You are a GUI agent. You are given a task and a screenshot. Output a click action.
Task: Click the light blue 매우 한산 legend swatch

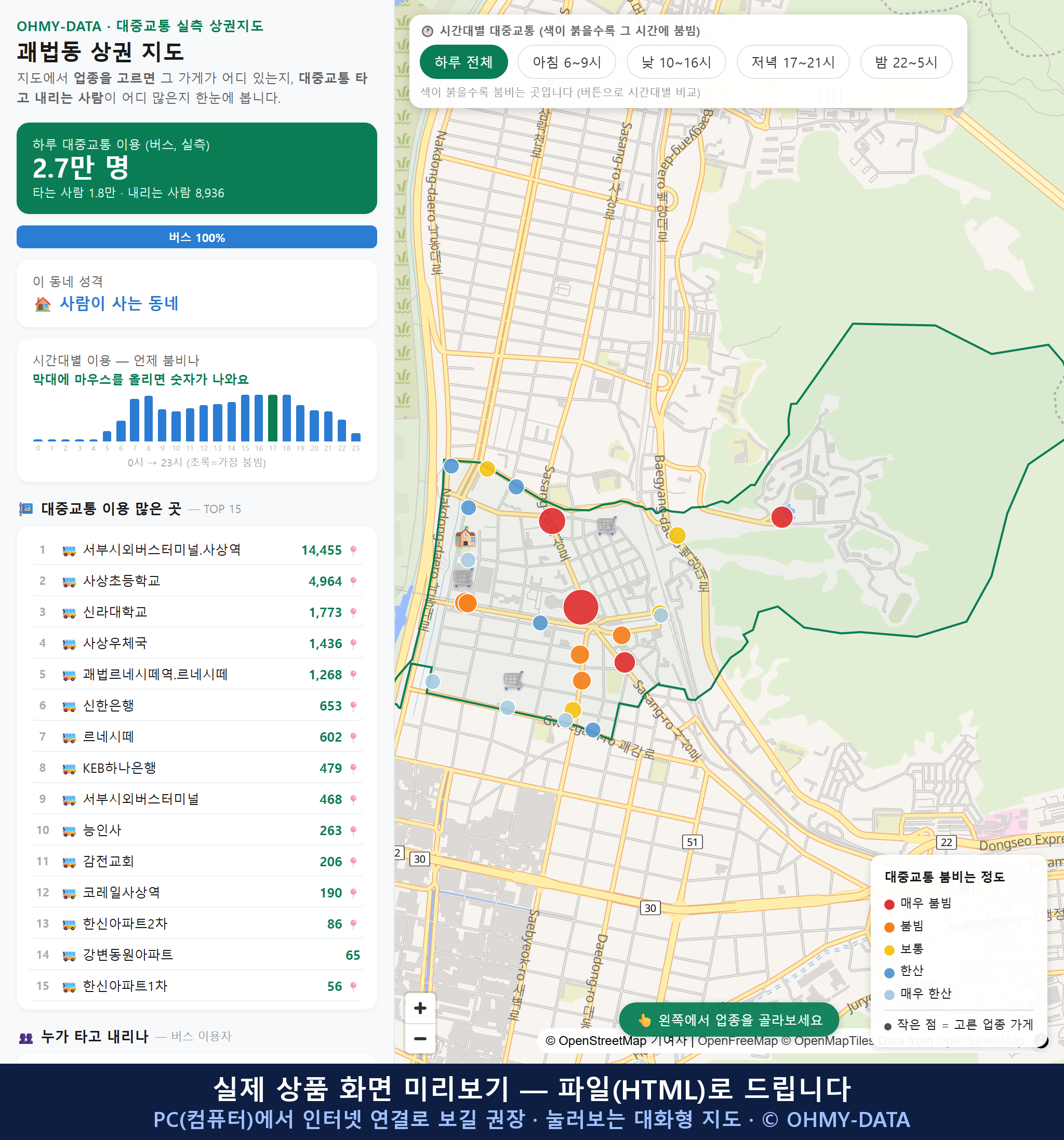889,995
